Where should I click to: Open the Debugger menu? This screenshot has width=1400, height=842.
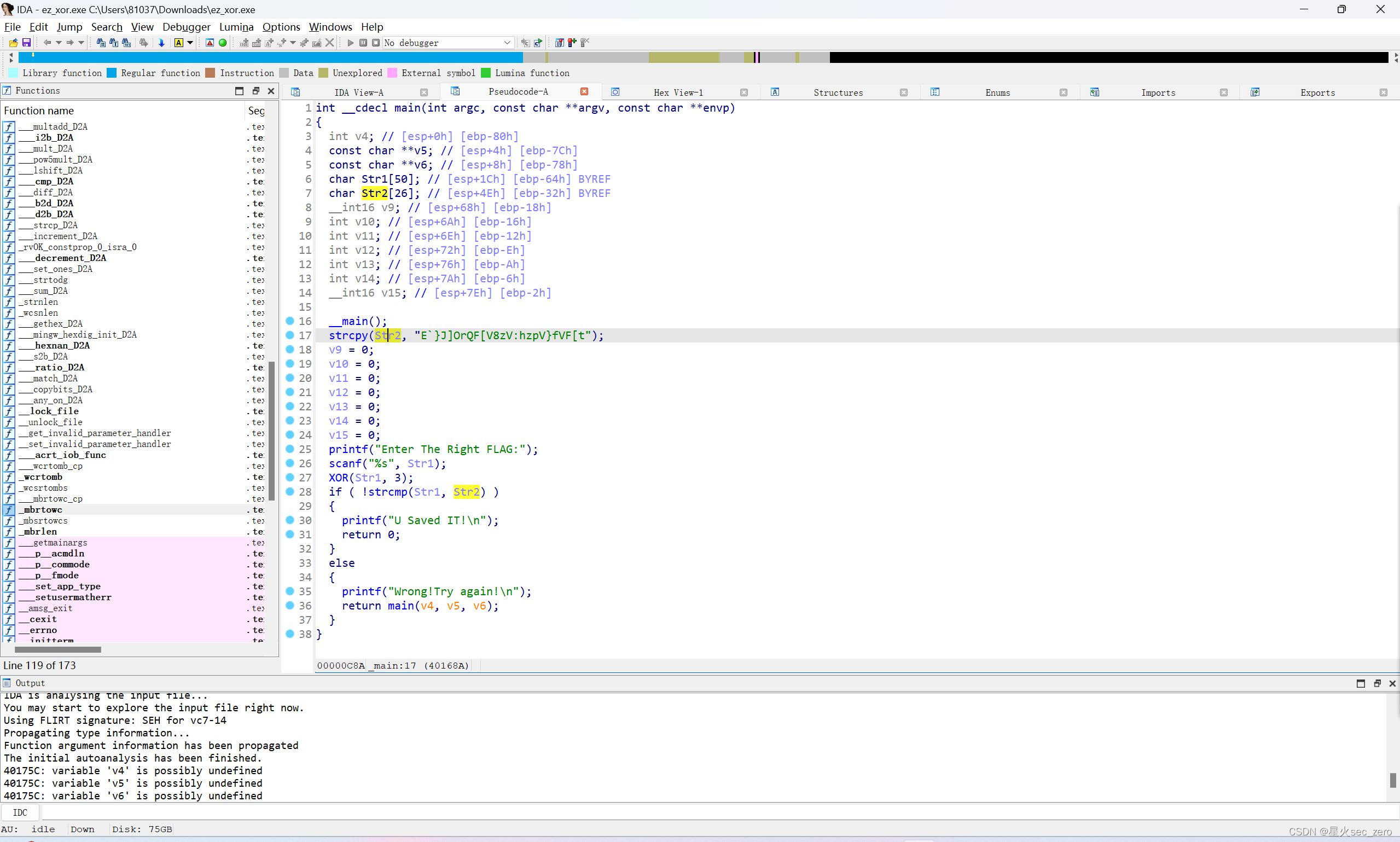[x=186, y=27]
